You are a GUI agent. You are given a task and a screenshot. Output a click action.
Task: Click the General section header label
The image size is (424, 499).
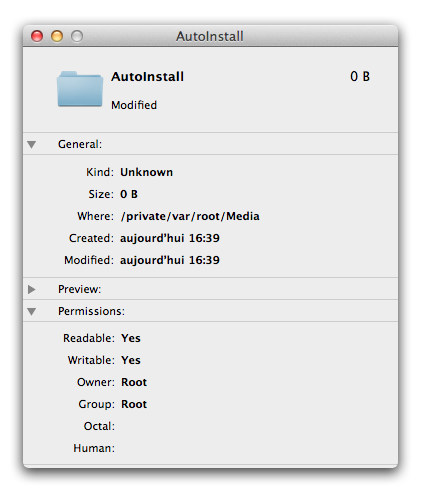(80, 144)
